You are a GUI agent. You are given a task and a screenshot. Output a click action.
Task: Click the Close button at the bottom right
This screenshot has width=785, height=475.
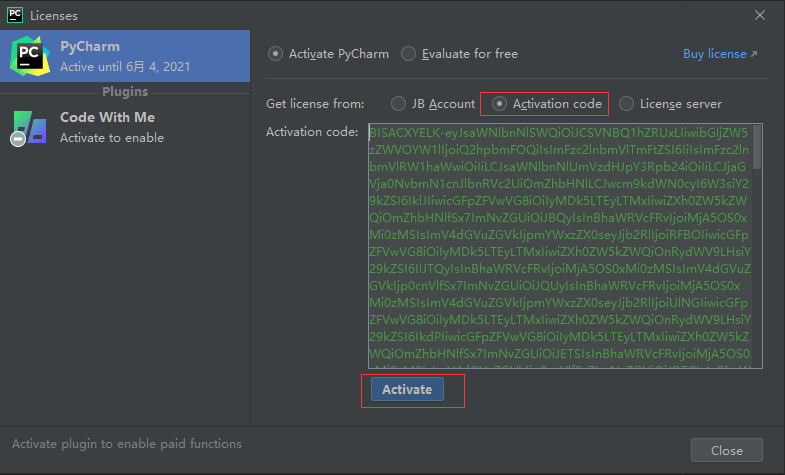click(726, 450)
